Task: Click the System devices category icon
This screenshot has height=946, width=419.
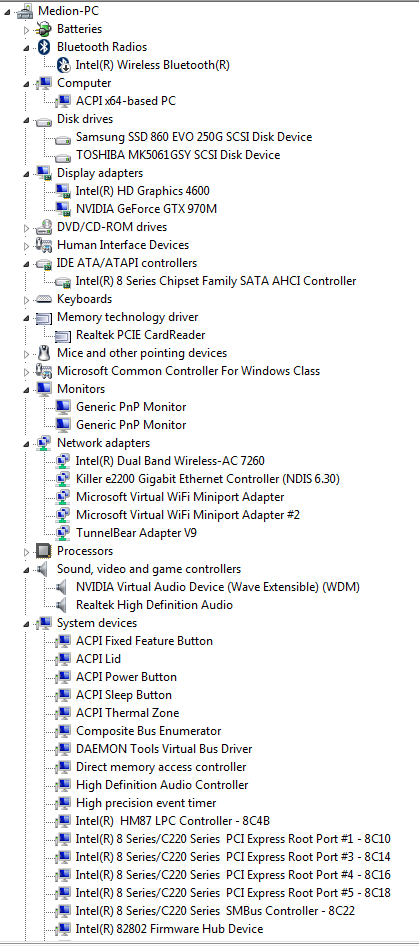Action: 43,623
